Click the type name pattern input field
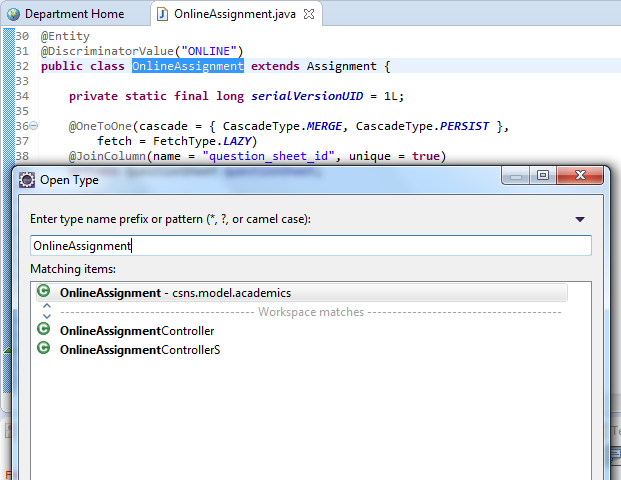 pyautogui.click(x=310, y=245)
